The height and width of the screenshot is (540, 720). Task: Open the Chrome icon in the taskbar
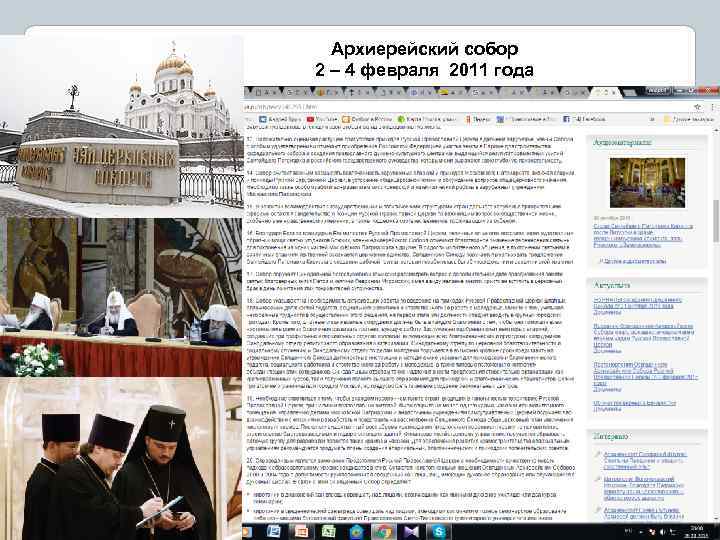pos(382,532)
